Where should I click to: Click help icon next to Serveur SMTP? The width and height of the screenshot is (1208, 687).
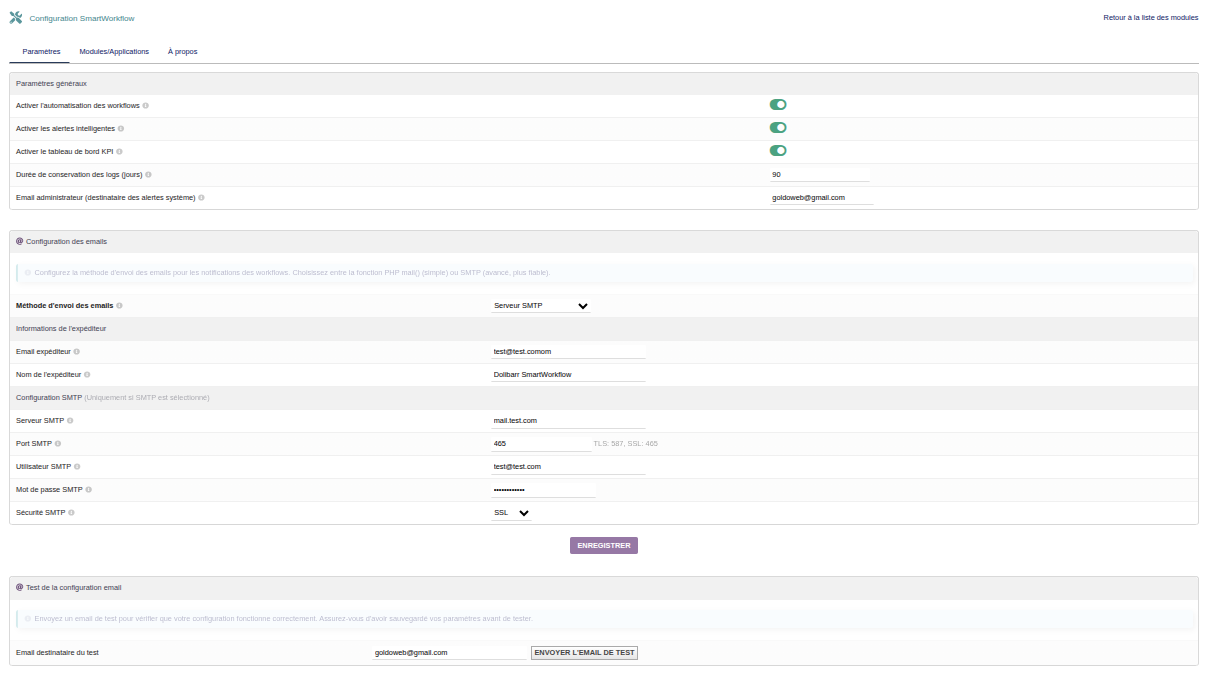point(70,420)
